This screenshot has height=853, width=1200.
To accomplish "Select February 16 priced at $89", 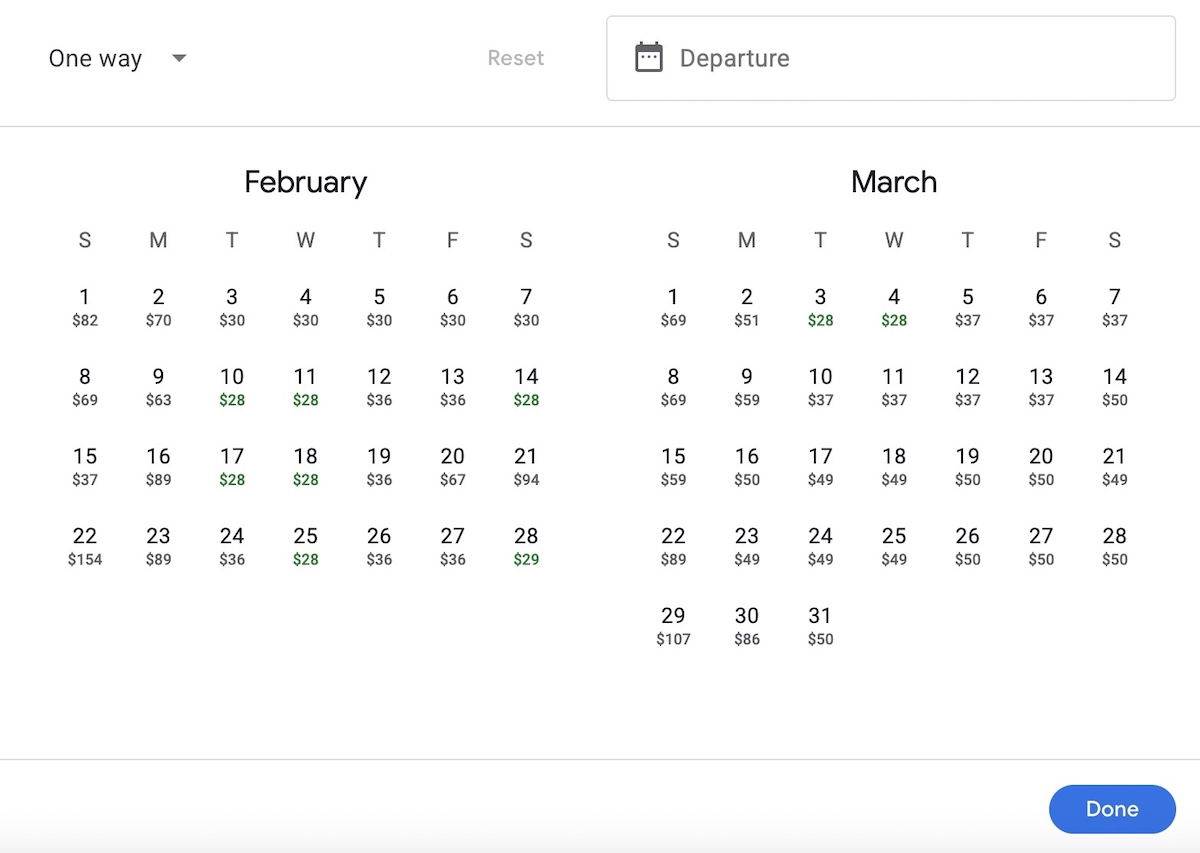I will click(x=158, y=466).
